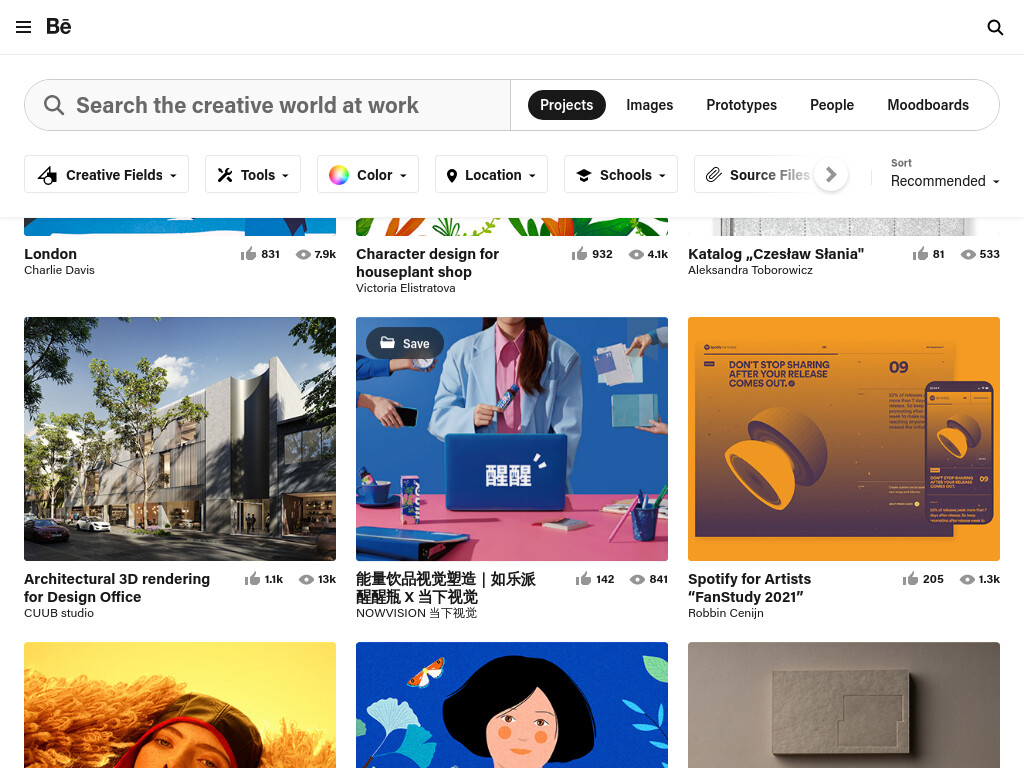The image size is (1024, 768).
Task: Click the eye icon beside 533
Action: 968,255
